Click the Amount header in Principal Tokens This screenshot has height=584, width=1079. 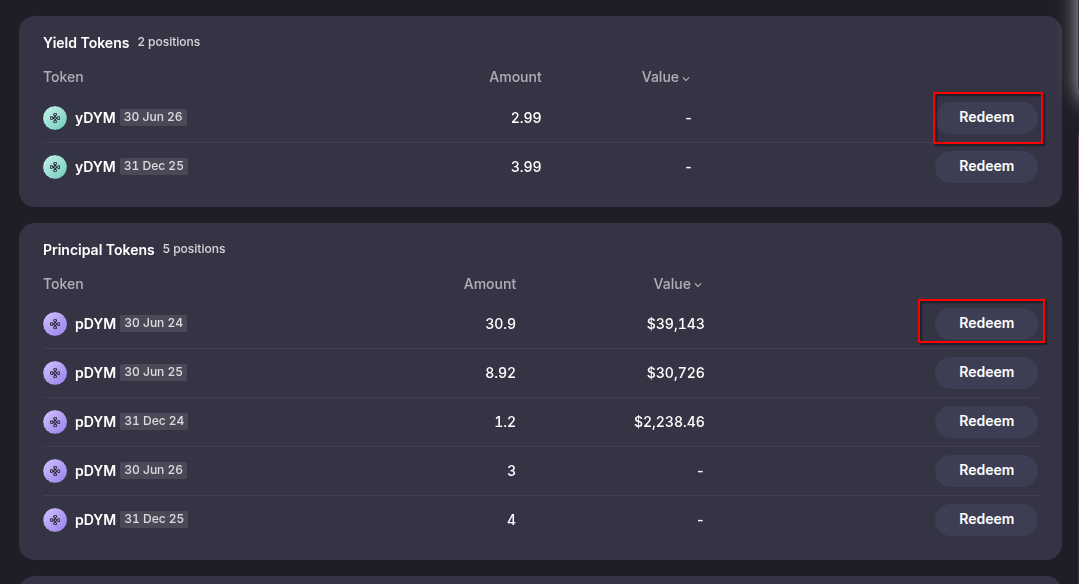[490, 284]
